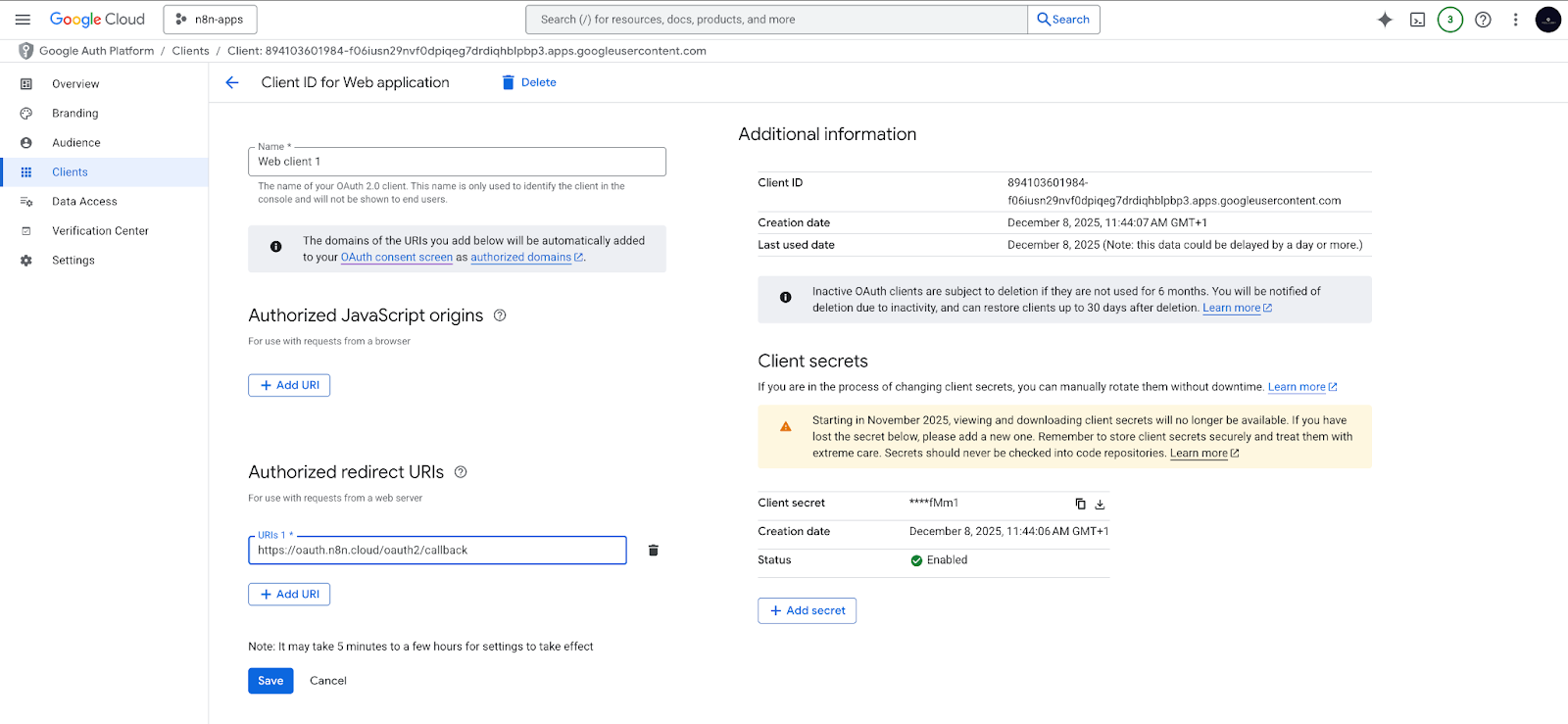The width and height of the screenshot is (1568, 724).
Task: Open the three-dot settings and utilities menu
Action: point(1515,20)
